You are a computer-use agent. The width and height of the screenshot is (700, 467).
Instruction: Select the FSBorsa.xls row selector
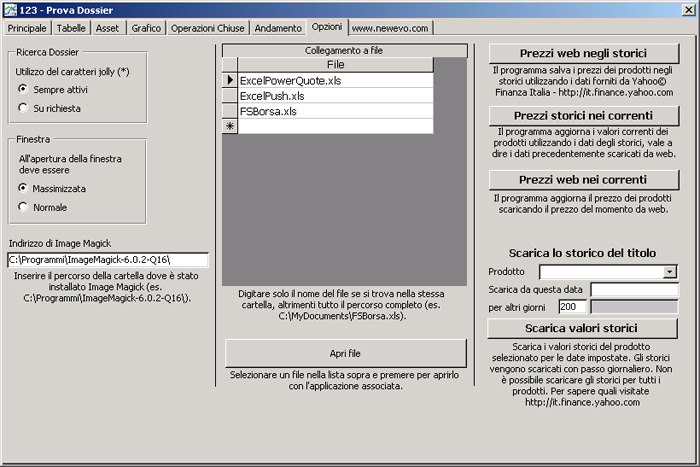(x=230, y=111)
